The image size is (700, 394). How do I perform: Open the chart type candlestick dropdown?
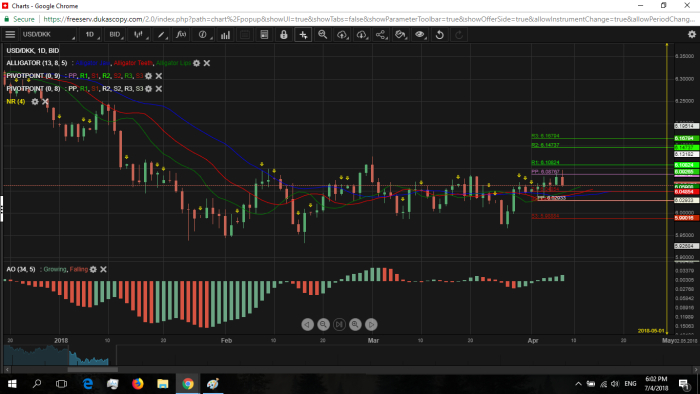(139, 34)
